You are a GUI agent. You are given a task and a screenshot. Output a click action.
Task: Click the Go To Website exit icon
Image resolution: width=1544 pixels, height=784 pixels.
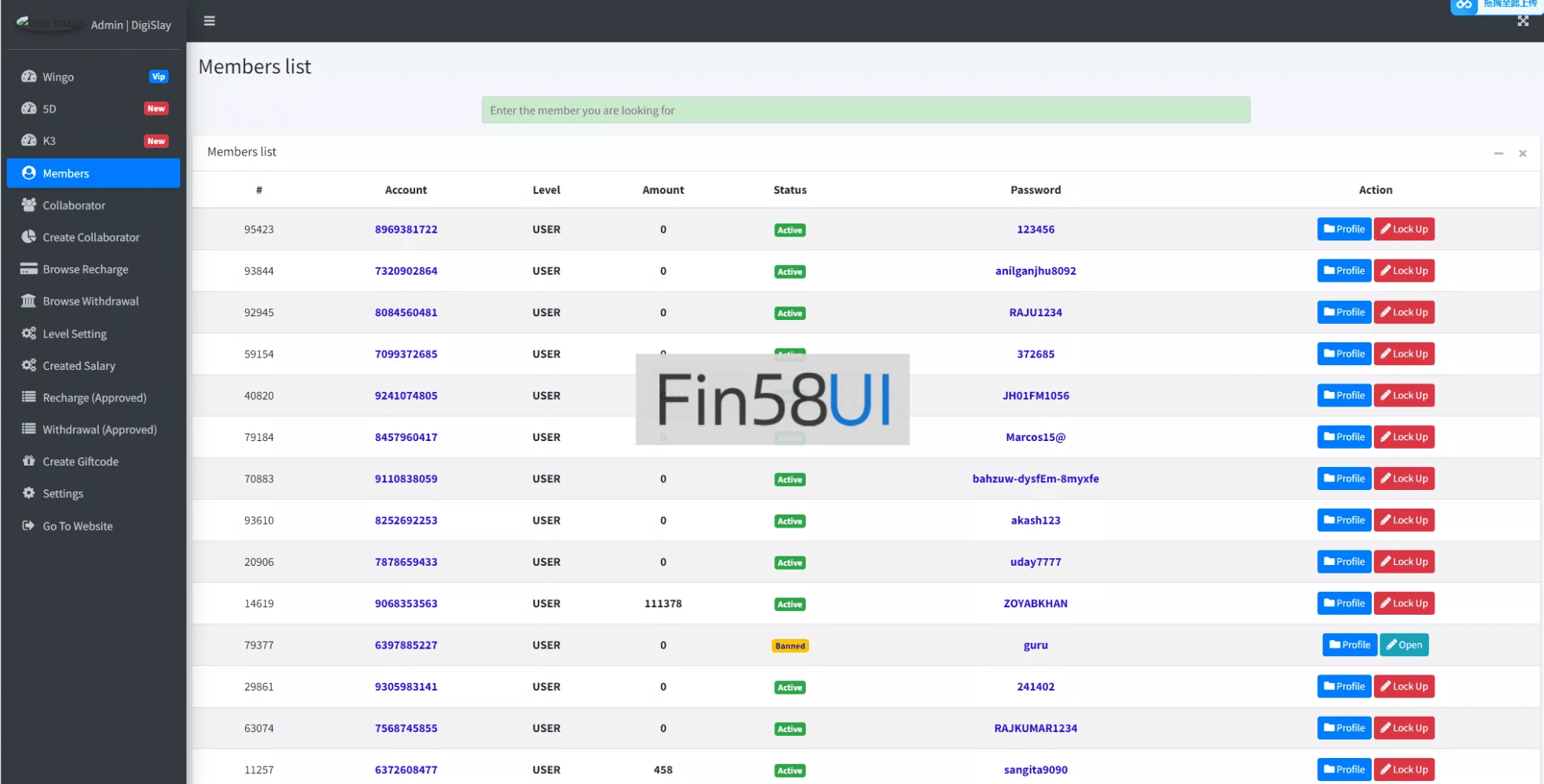click(x=29, y=525)
